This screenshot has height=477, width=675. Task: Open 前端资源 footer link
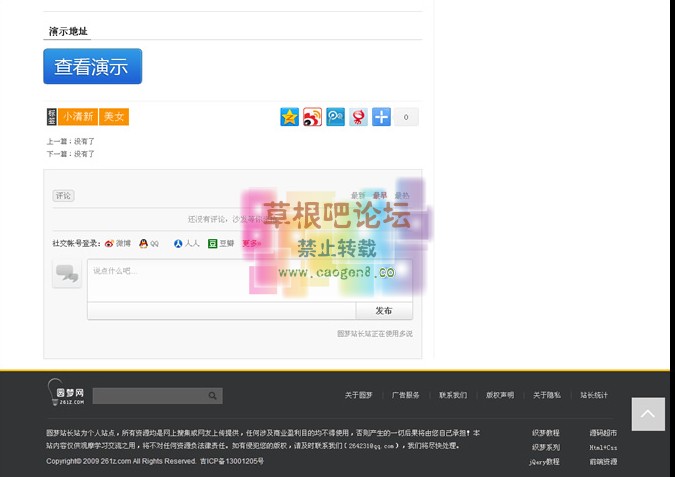603,462
